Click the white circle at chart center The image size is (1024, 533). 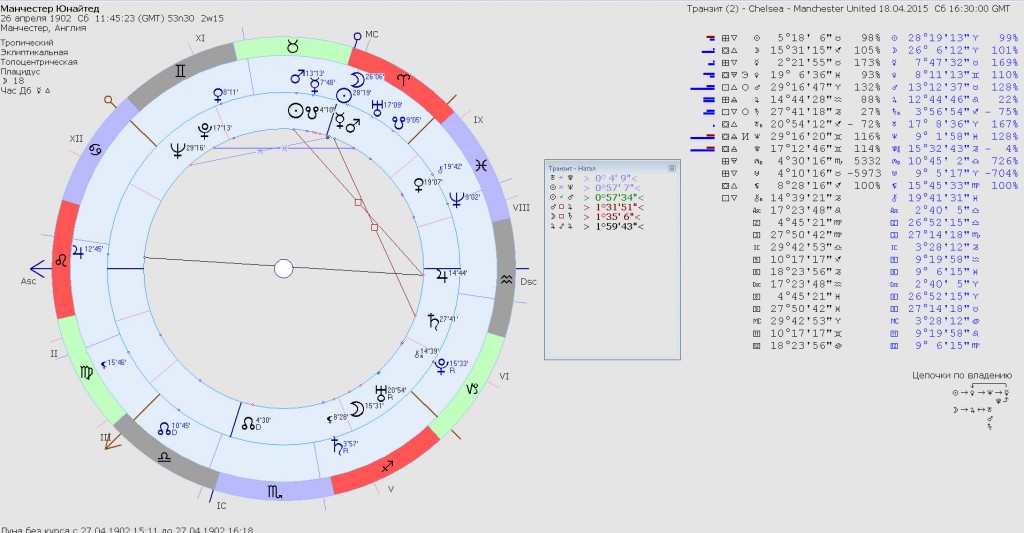click(x=283, y=268)
